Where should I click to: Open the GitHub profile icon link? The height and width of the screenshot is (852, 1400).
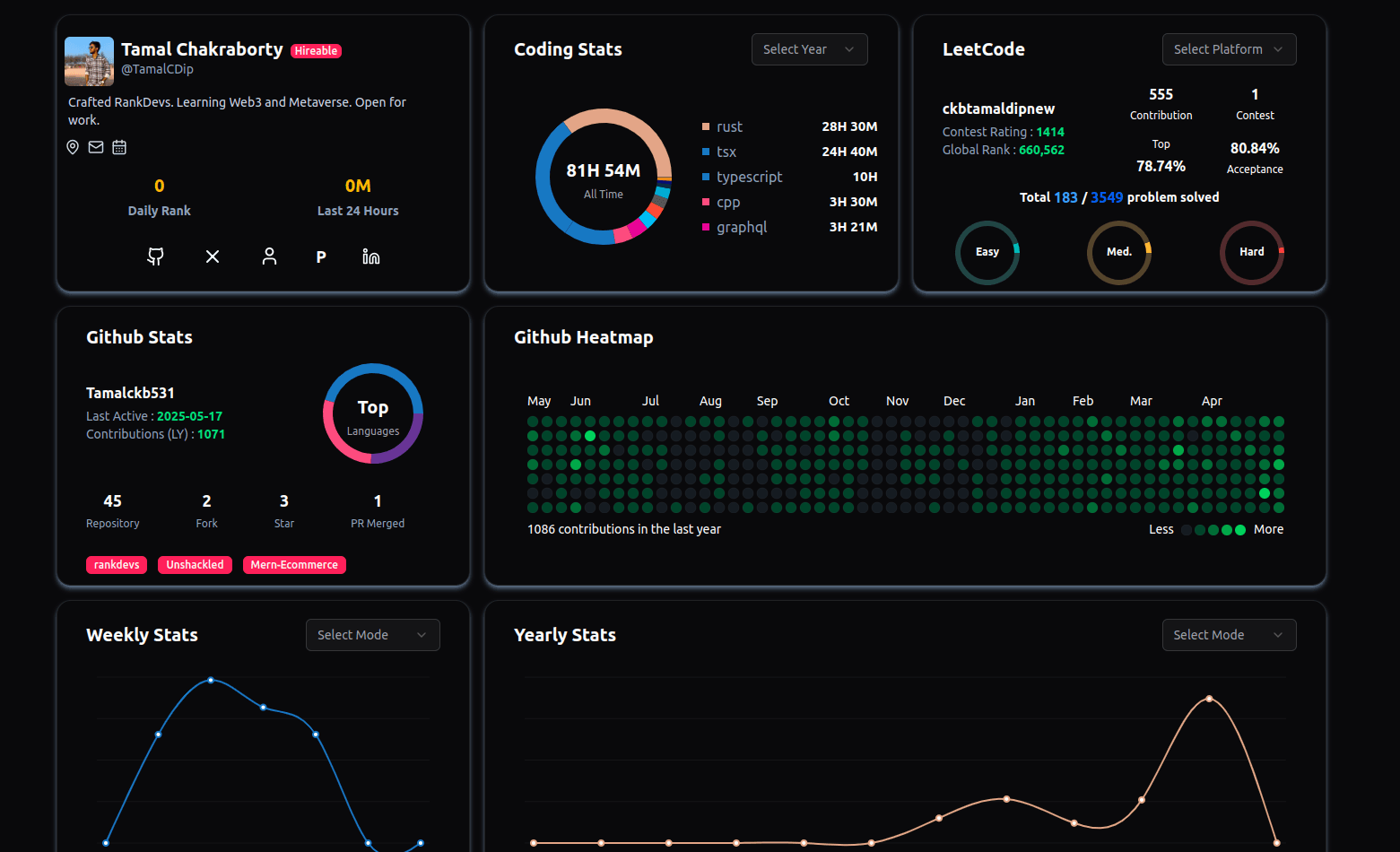coord(155,256)
